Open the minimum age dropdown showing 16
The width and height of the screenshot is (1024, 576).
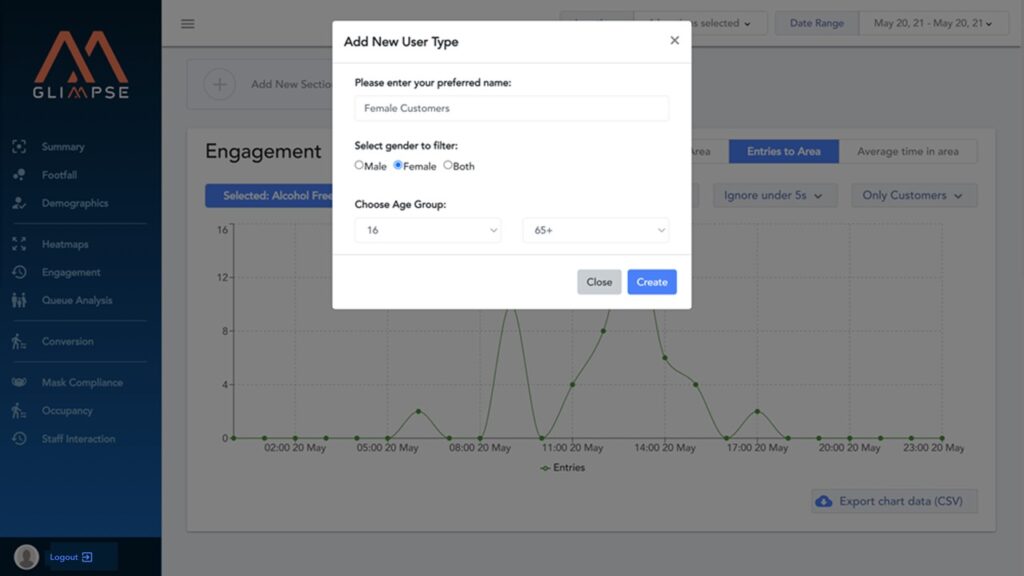pos(428,230)
